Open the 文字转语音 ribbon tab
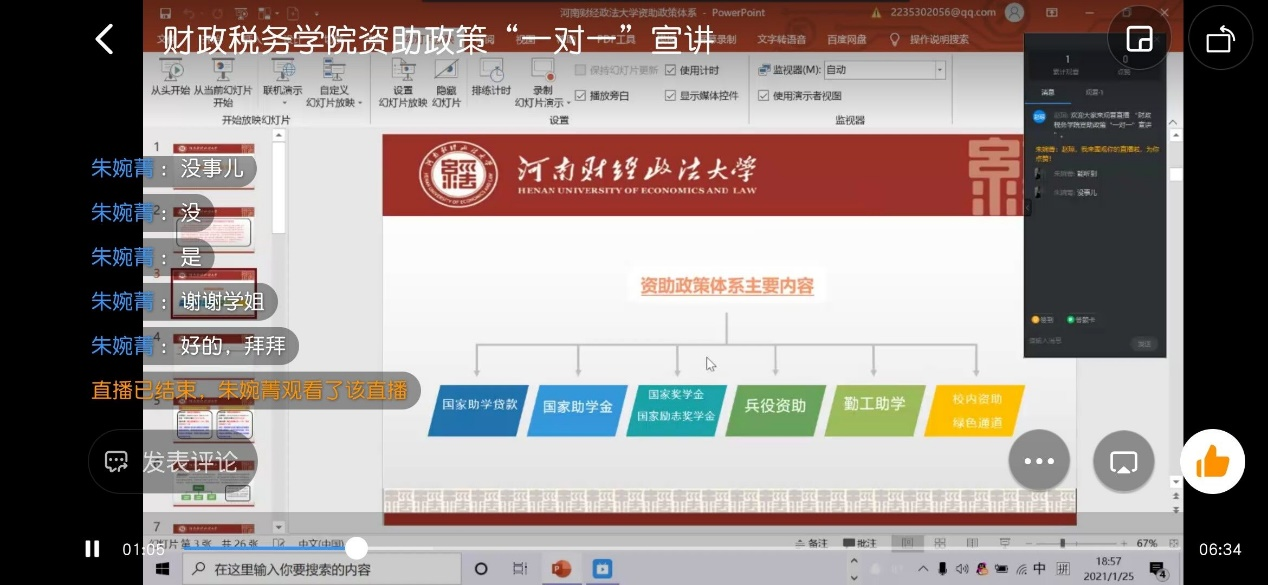 coord(781,40)
